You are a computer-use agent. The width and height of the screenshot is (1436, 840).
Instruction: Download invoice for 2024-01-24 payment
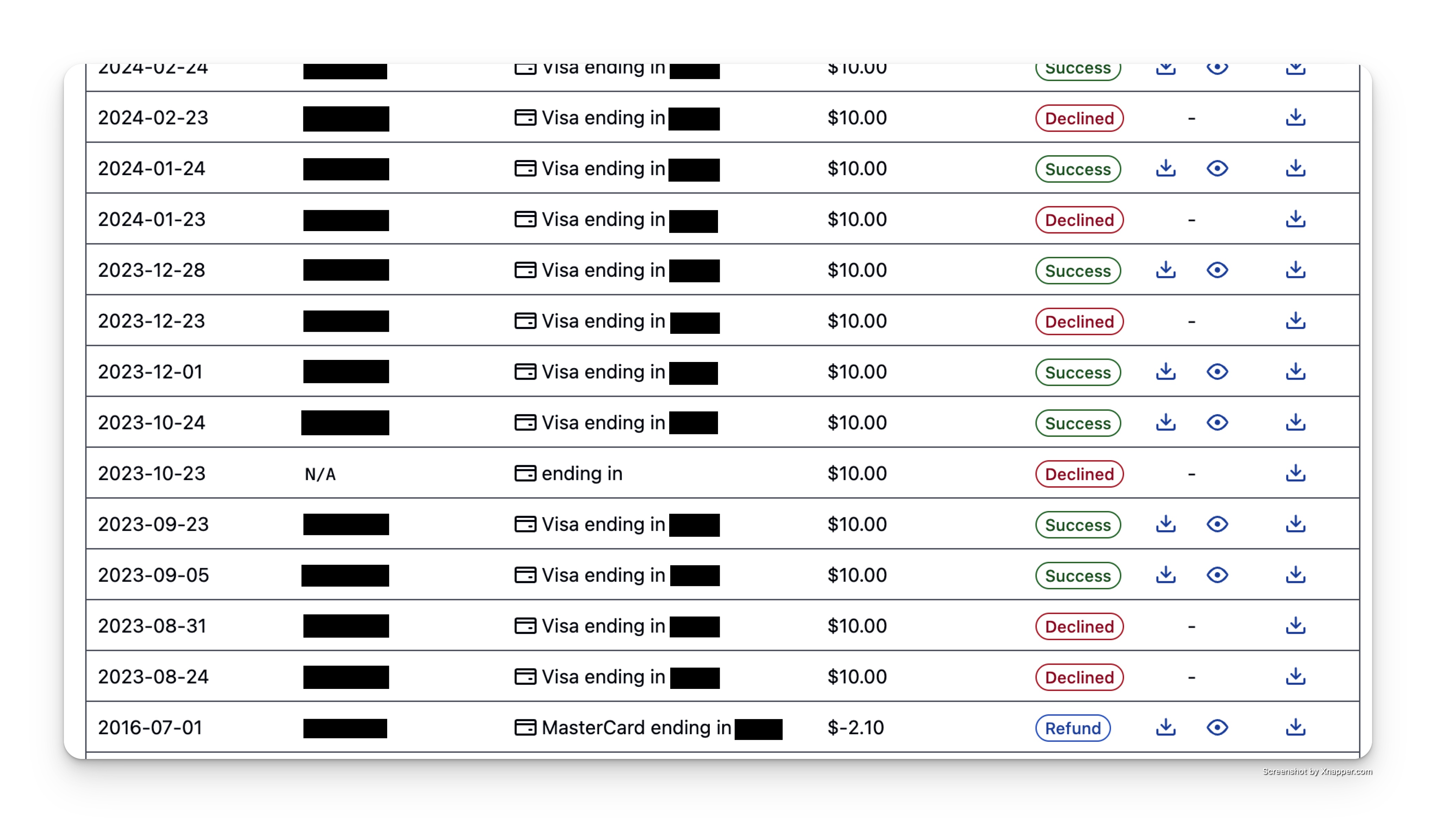pos(1166,169)
